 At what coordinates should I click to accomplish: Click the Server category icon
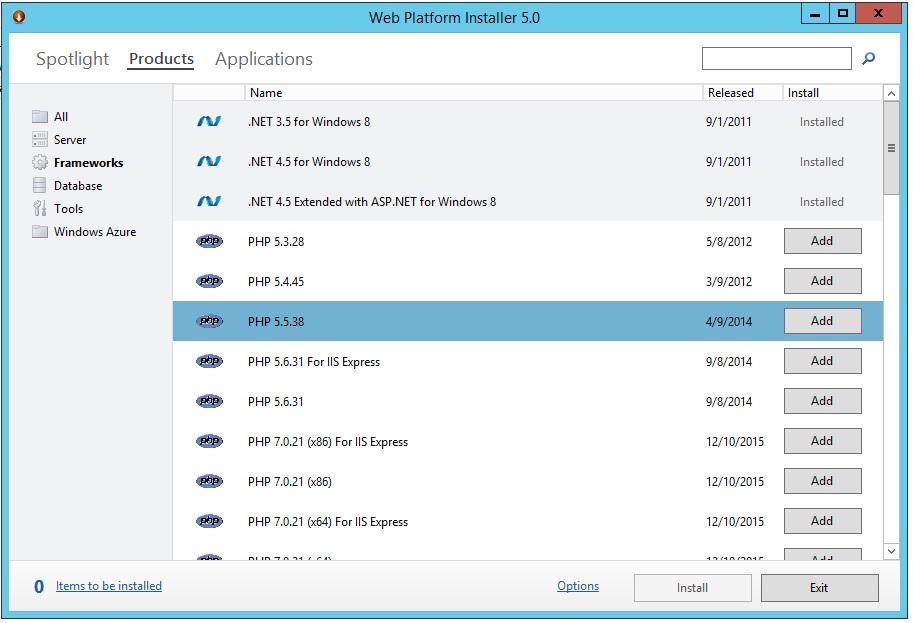pyautogui.click(x=40, y=139)
